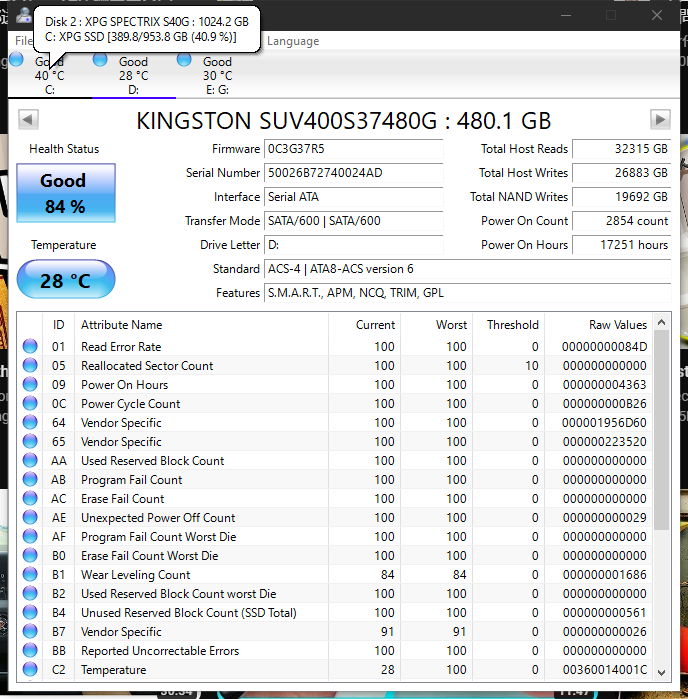Click status circle for Program Fail Count Worst Die

coord(30,536)
